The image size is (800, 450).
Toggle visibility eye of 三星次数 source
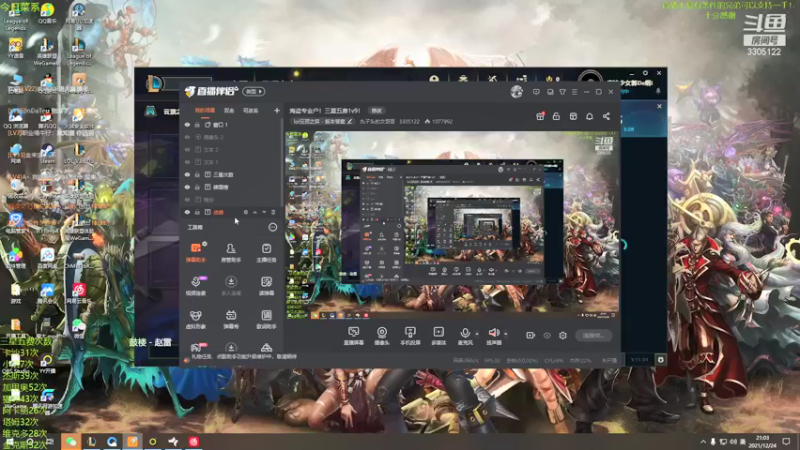pyautogui.click(x=187, y=174)
